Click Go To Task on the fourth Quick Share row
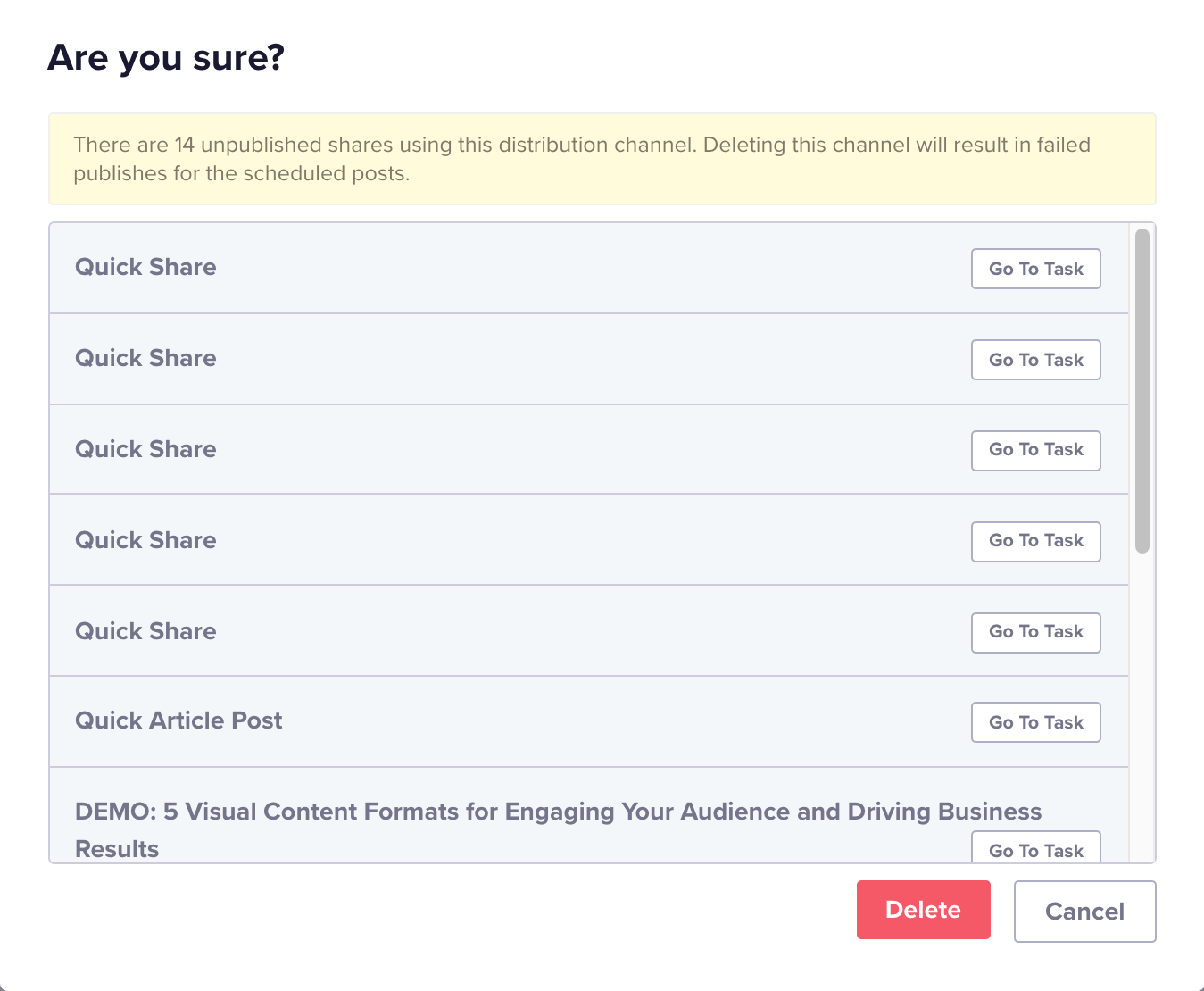The image size is (1204, 991). [1035, 541]
